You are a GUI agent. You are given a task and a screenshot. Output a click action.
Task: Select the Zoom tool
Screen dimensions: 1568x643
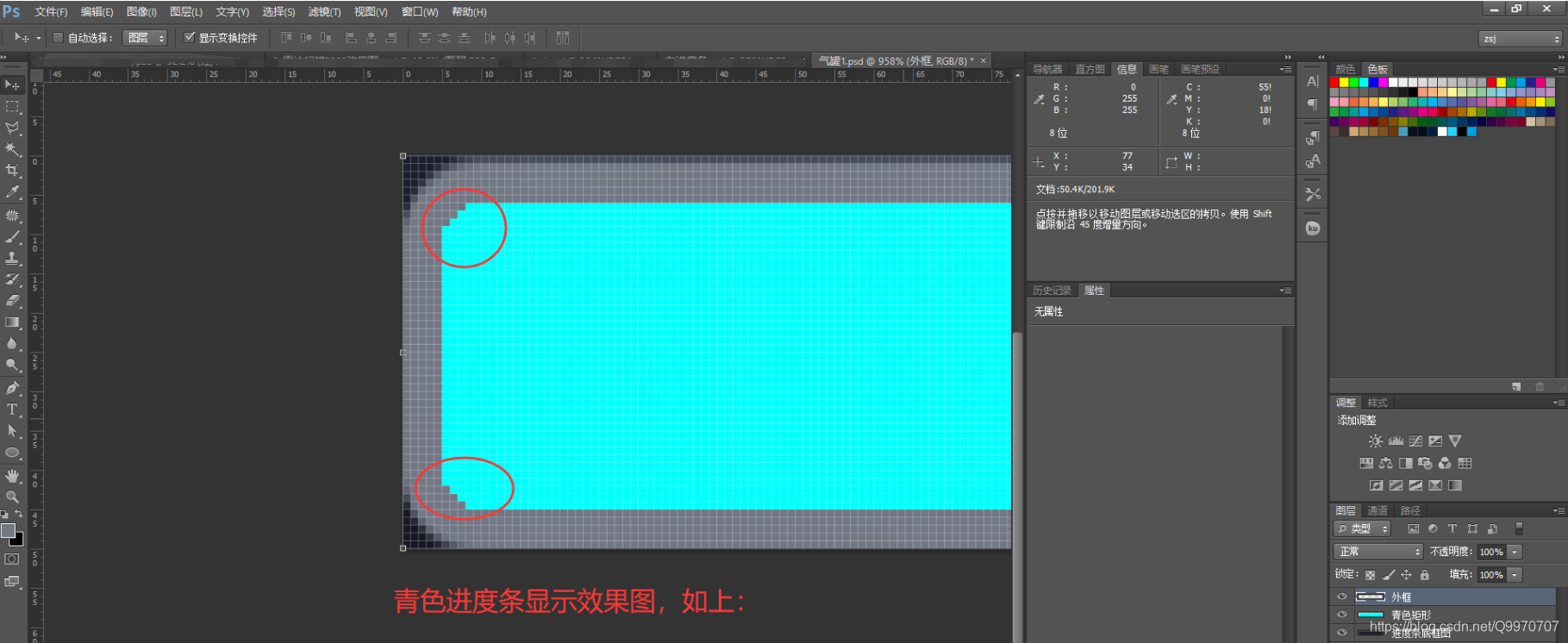12,496
